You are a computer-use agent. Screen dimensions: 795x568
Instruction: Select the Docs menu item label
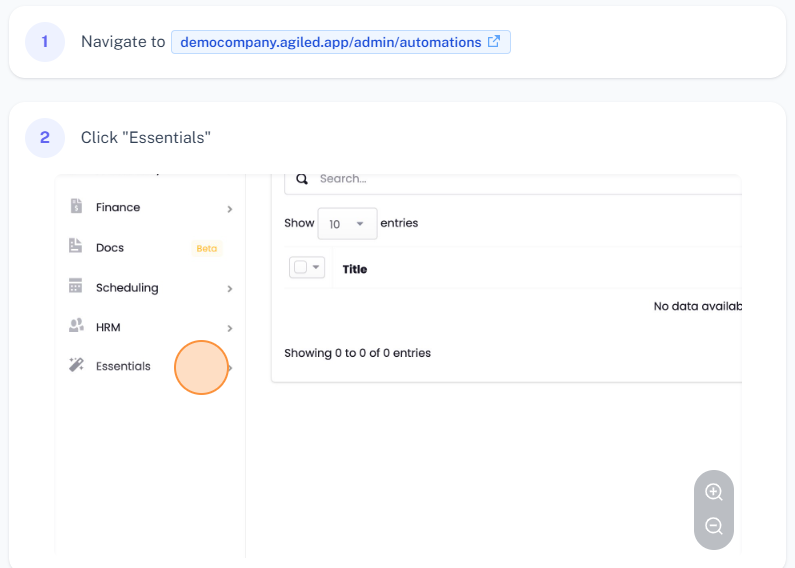click(x=110, y=248)
